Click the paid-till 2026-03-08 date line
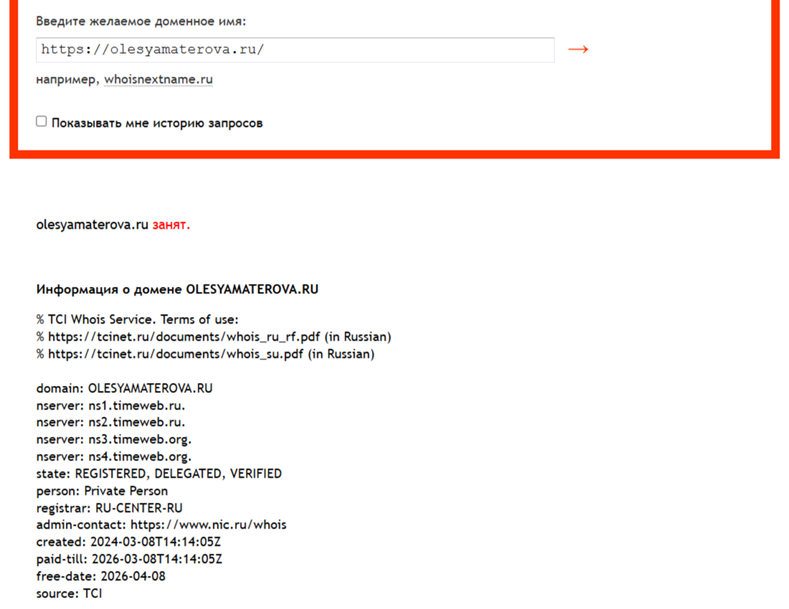The image size is (789, 609). (129, 559)
